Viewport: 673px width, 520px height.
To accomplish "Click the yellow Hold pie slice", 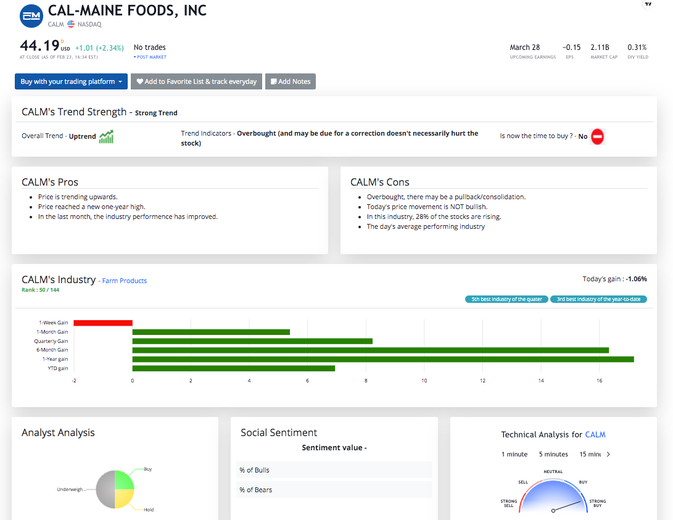I will 124,499.
